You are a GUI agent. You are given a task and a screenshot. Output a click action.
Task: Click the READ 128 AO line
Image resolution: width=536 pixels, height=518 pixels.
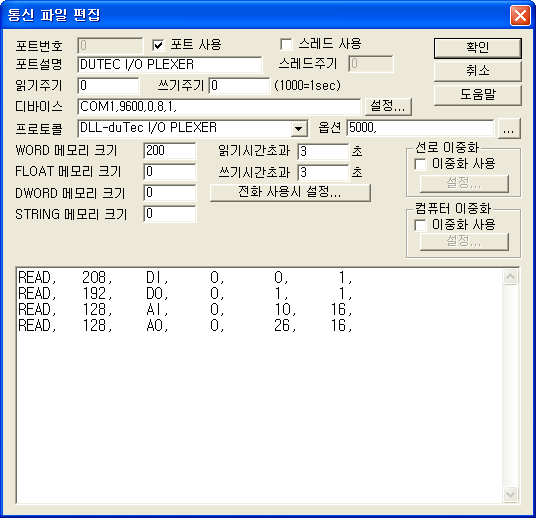[185, 326]
